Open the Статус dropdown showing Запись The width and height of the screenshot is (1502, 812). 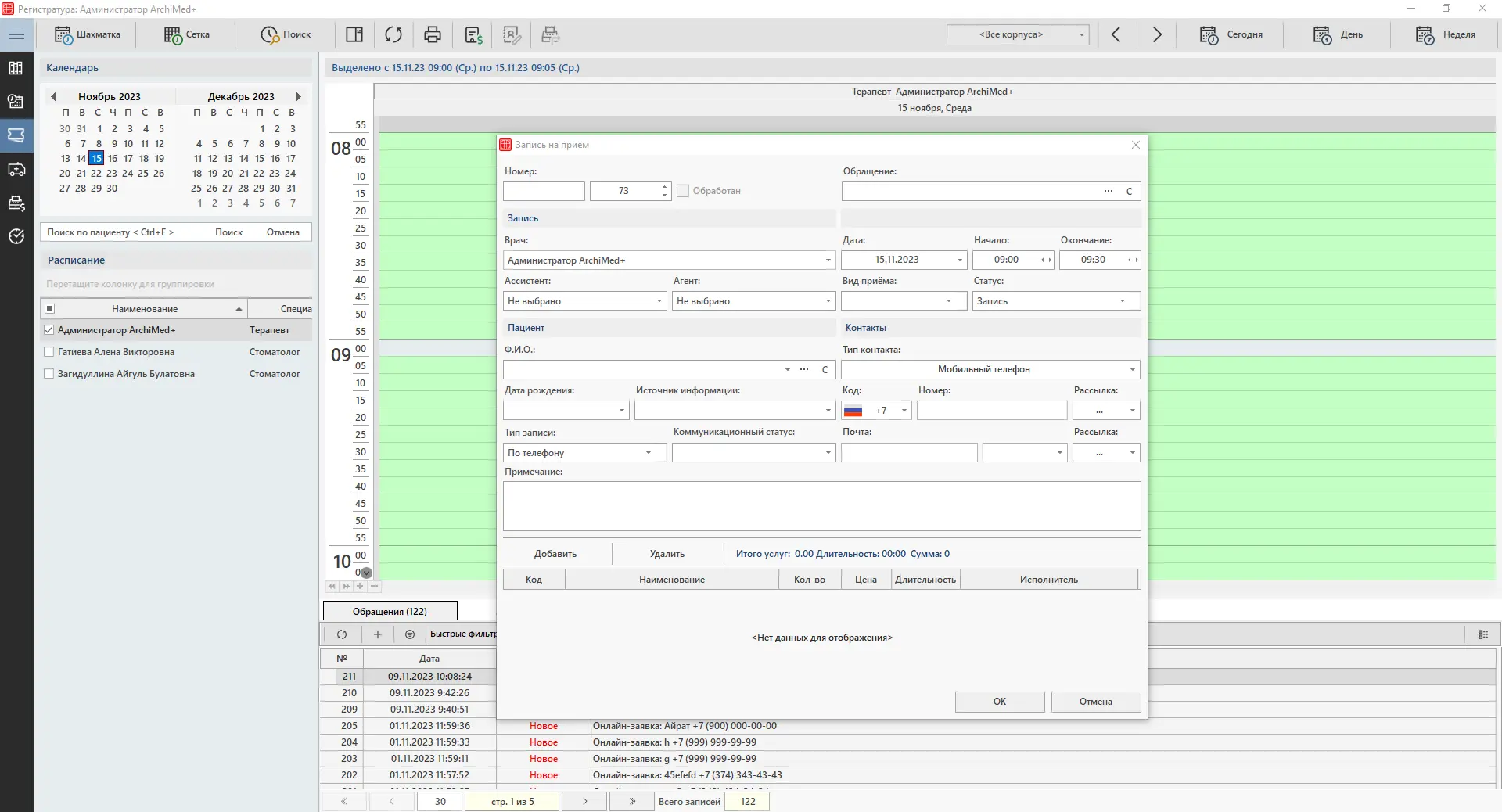point(1122,301)
